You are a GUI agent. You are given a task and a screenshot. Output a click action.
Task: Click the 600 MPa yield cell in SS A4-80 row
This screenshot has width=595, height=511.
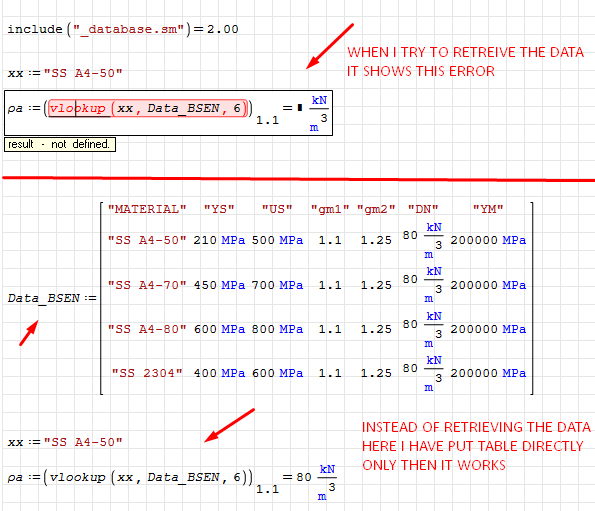(219, 329)
